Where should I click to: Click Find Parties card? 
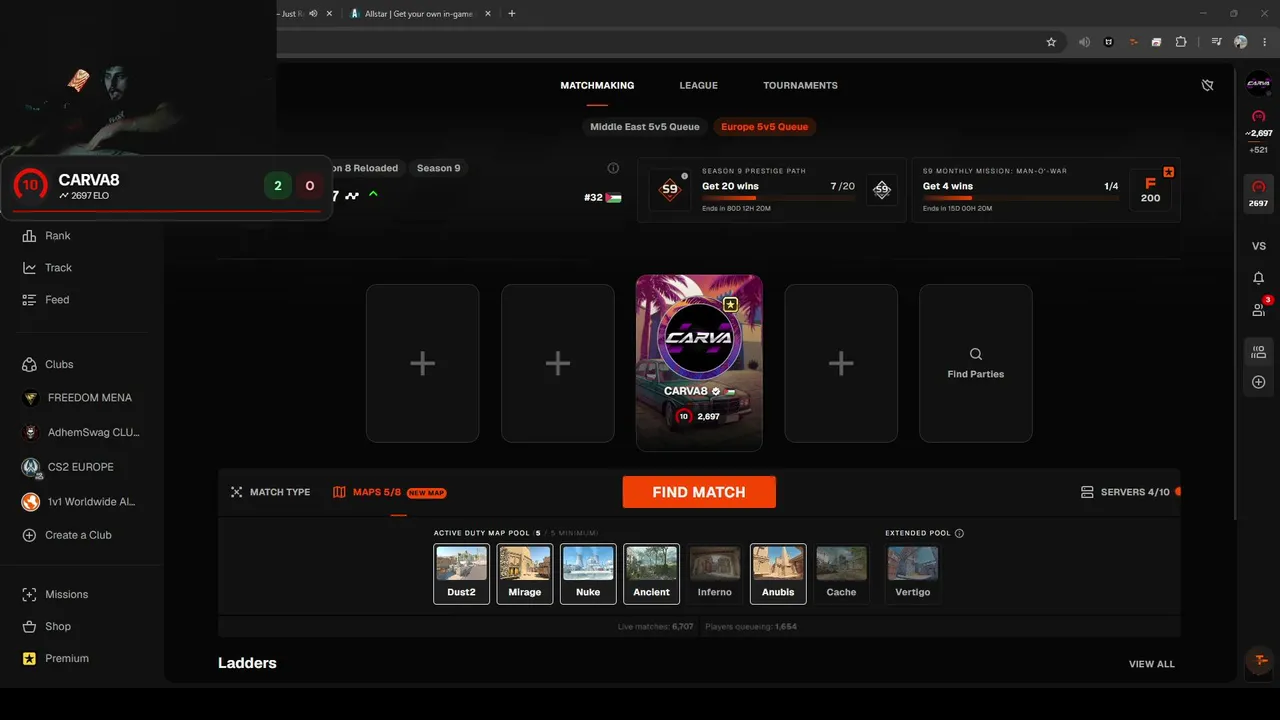point(975,363)
